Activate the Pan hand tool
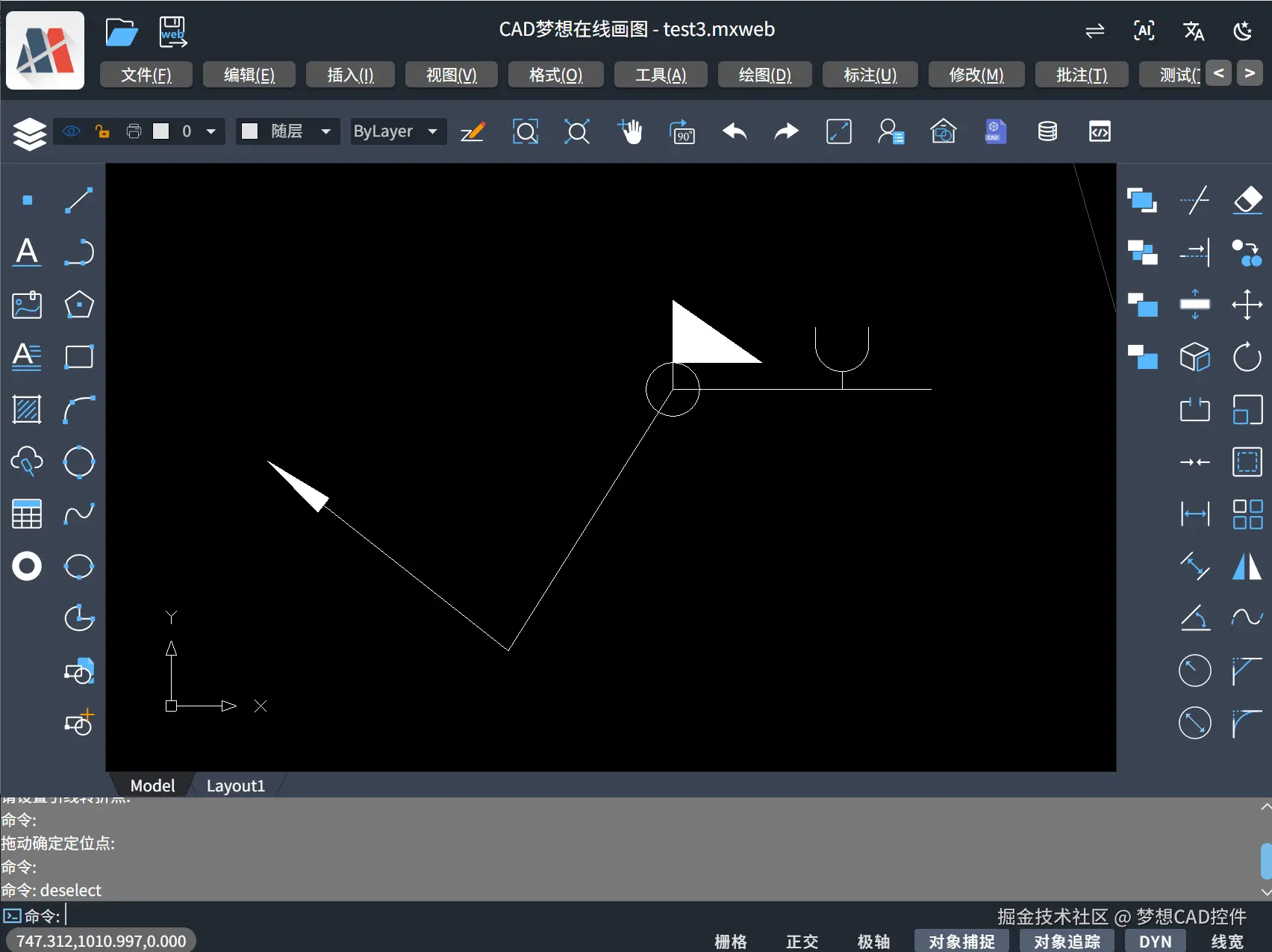The image size is (1272, 952). 630,131
